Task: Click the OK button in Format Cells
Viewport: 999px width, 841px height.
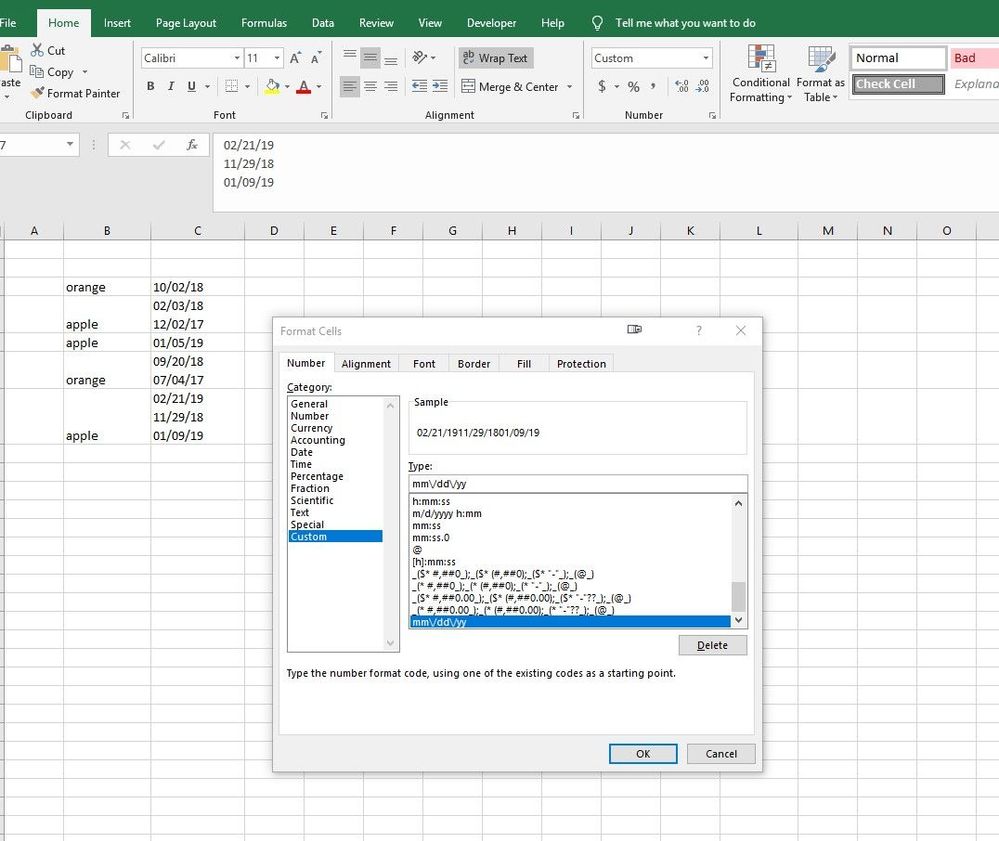Action: coord(643,753)
